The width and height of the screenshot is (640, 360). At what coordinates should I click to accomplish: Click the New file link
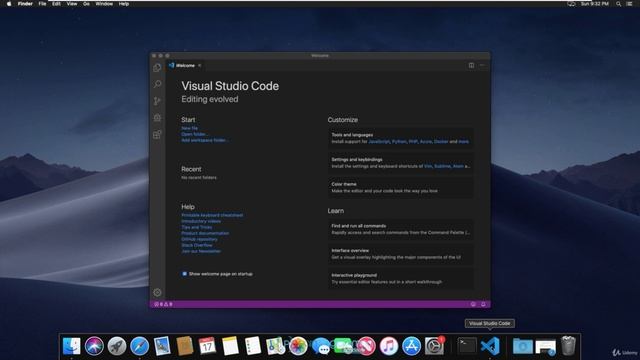(189, 128)
